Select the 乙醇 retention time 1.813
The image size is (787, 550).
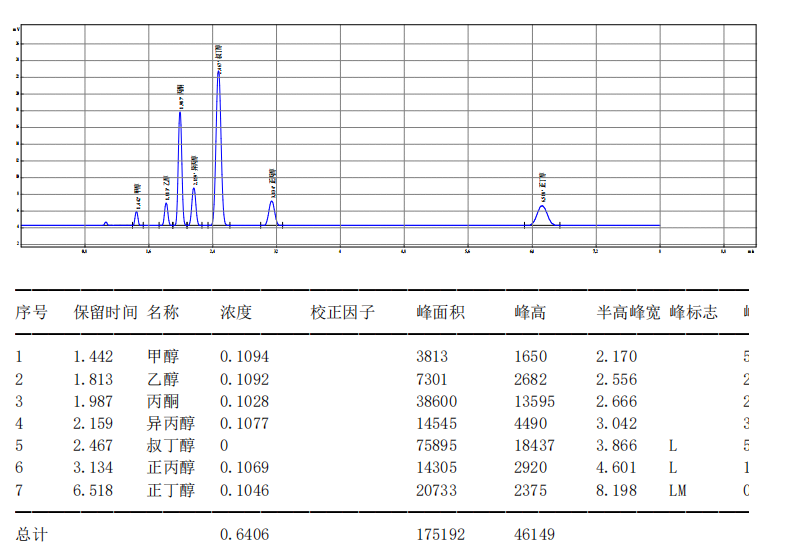pyautogui.click(x=93, y=379)
